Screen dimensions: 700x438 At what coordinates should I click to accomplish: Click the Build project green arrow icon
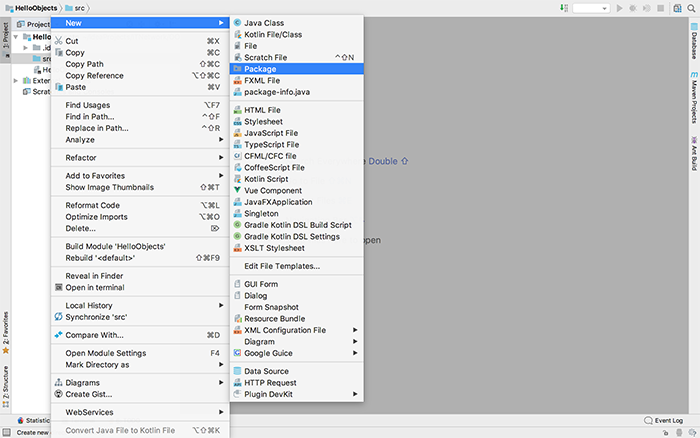[x=563, y=8]
